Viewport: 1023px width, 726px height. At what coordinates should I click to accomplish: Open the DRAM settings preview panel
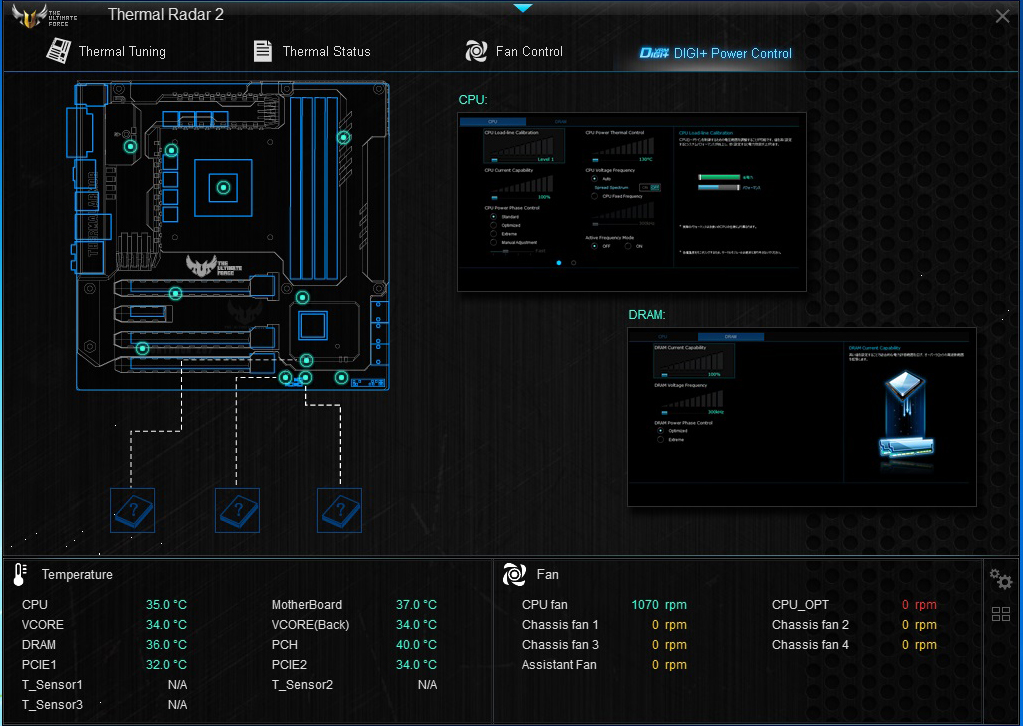(801, 416)
